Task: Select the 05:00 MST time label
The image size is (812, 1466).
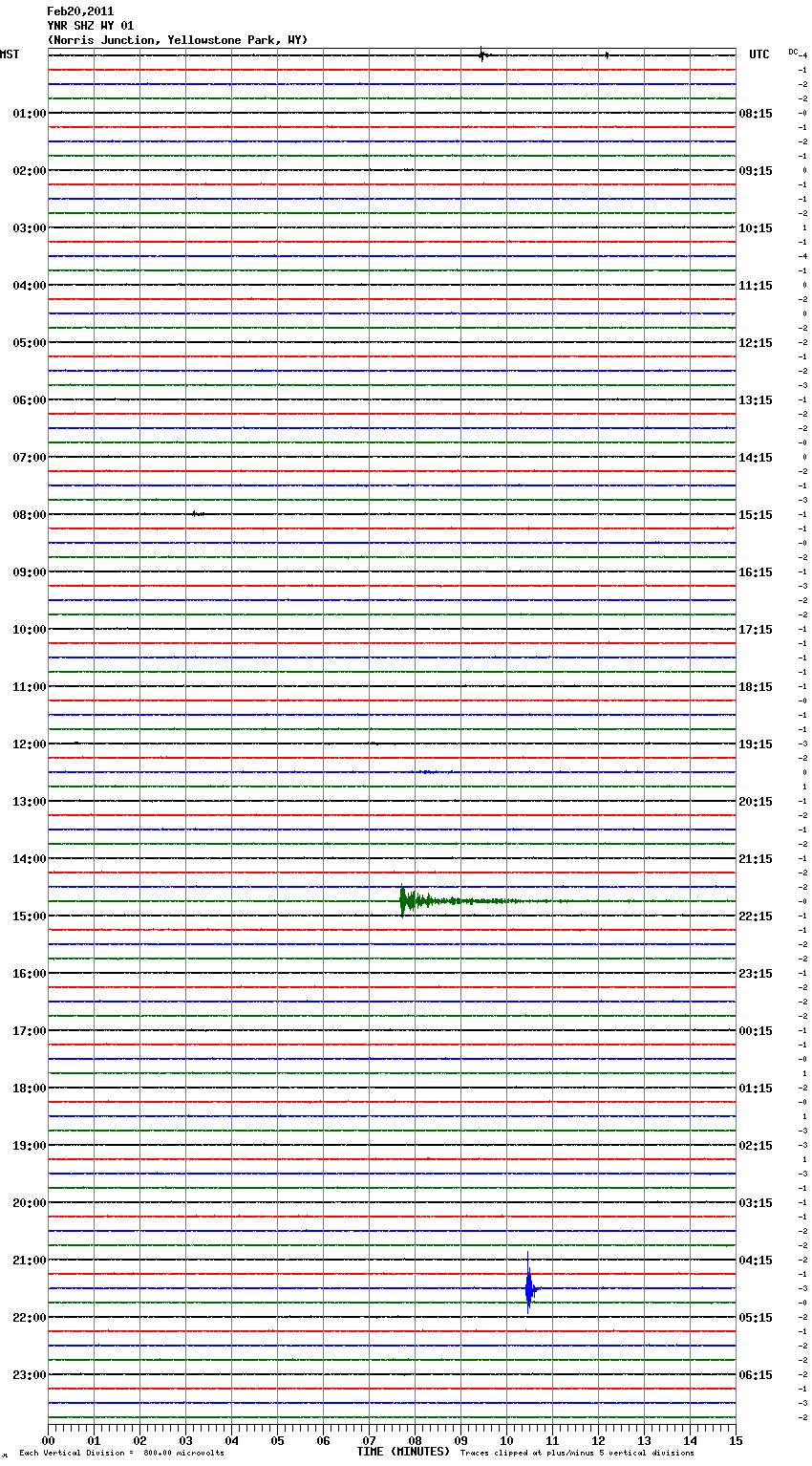Action: tap(30, 343)
